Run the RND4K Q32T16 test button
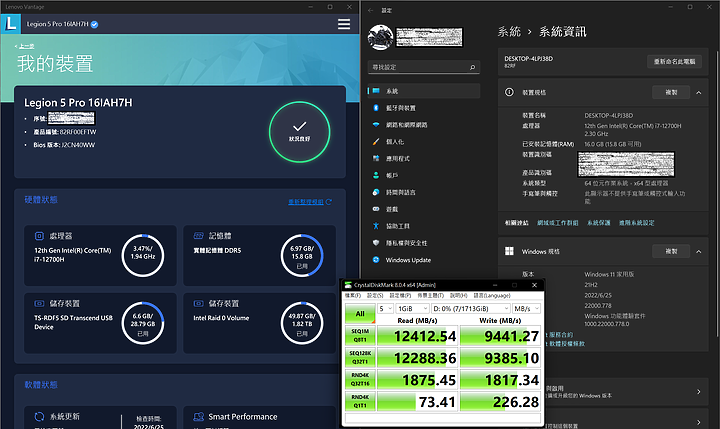This screenshot has width=720, height=429. tap(360, 379)
